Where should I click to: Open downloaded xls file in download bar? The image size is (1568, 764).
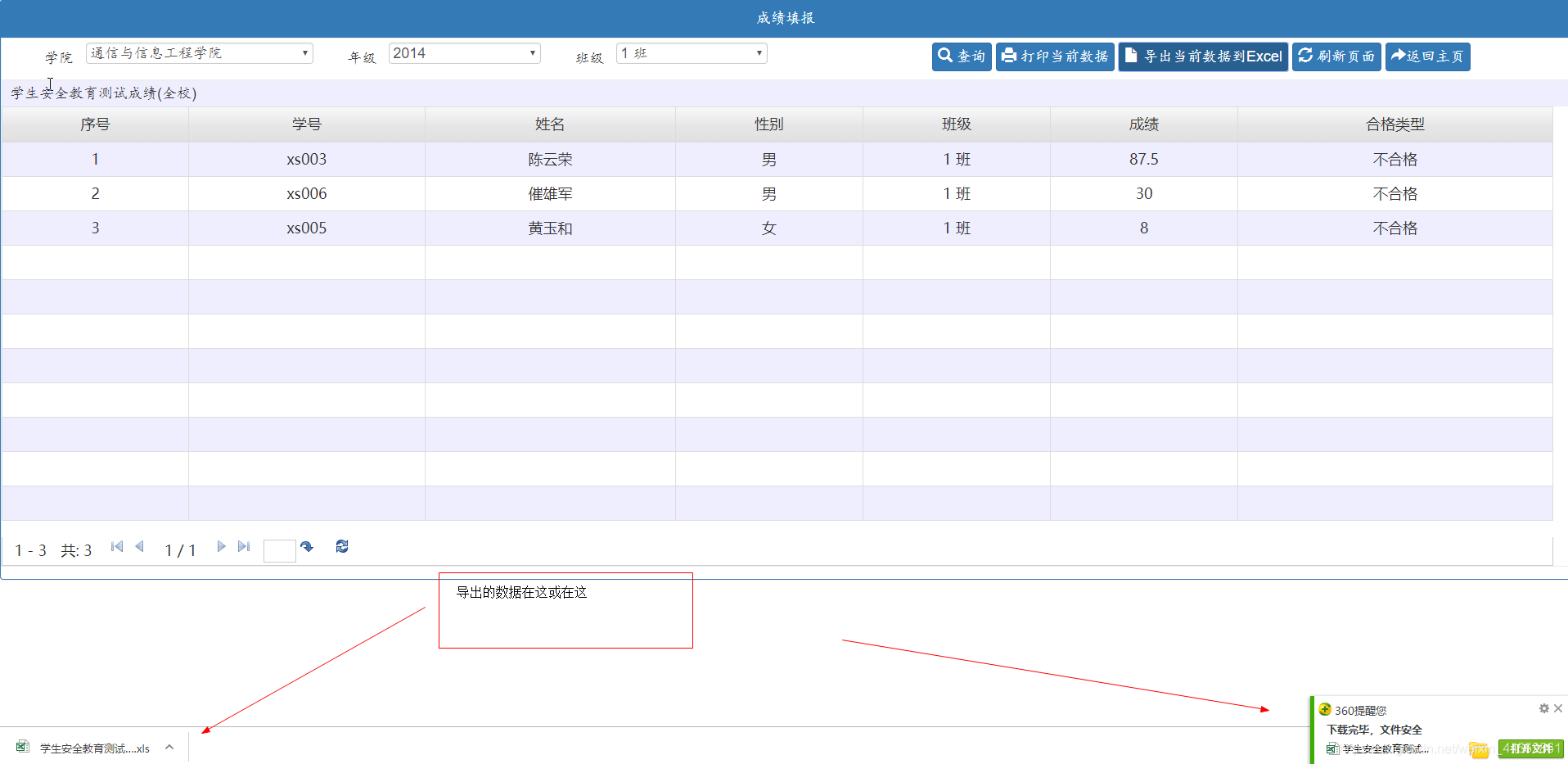tap(95, 748)
